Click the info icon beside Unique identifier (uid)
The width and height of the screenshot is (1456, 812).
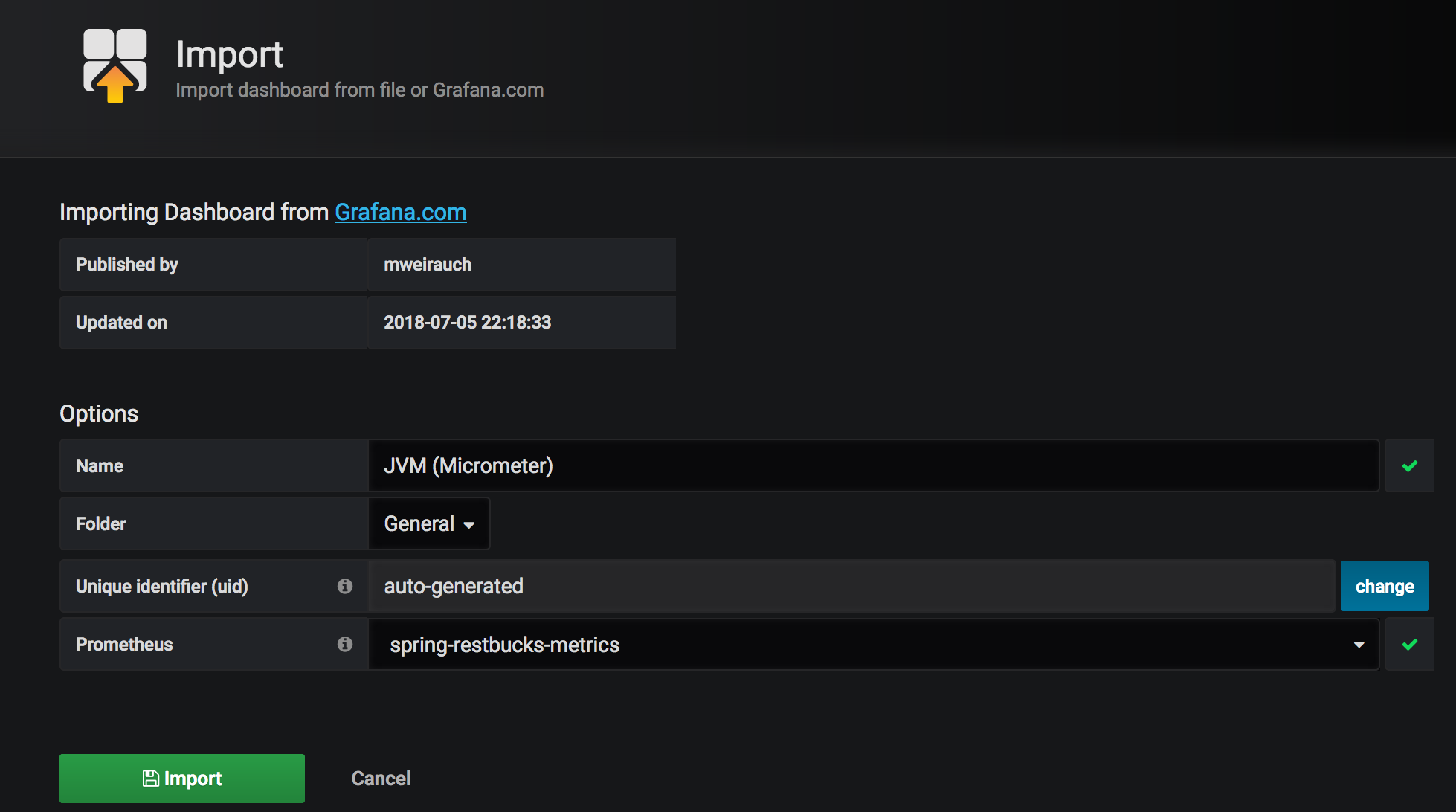click(x=345, y=586)
